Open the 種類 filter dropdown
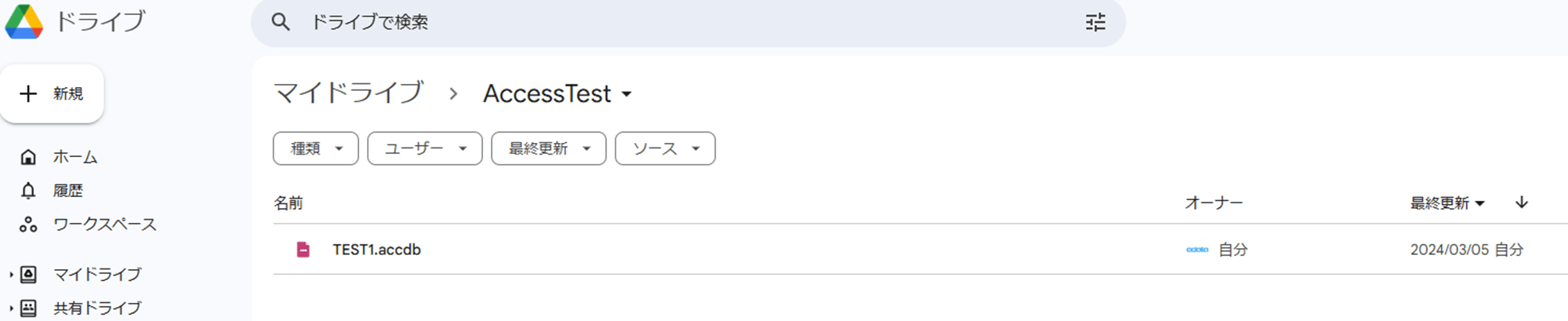Screen dimensions: 1568x321 (x=315, y=148)
